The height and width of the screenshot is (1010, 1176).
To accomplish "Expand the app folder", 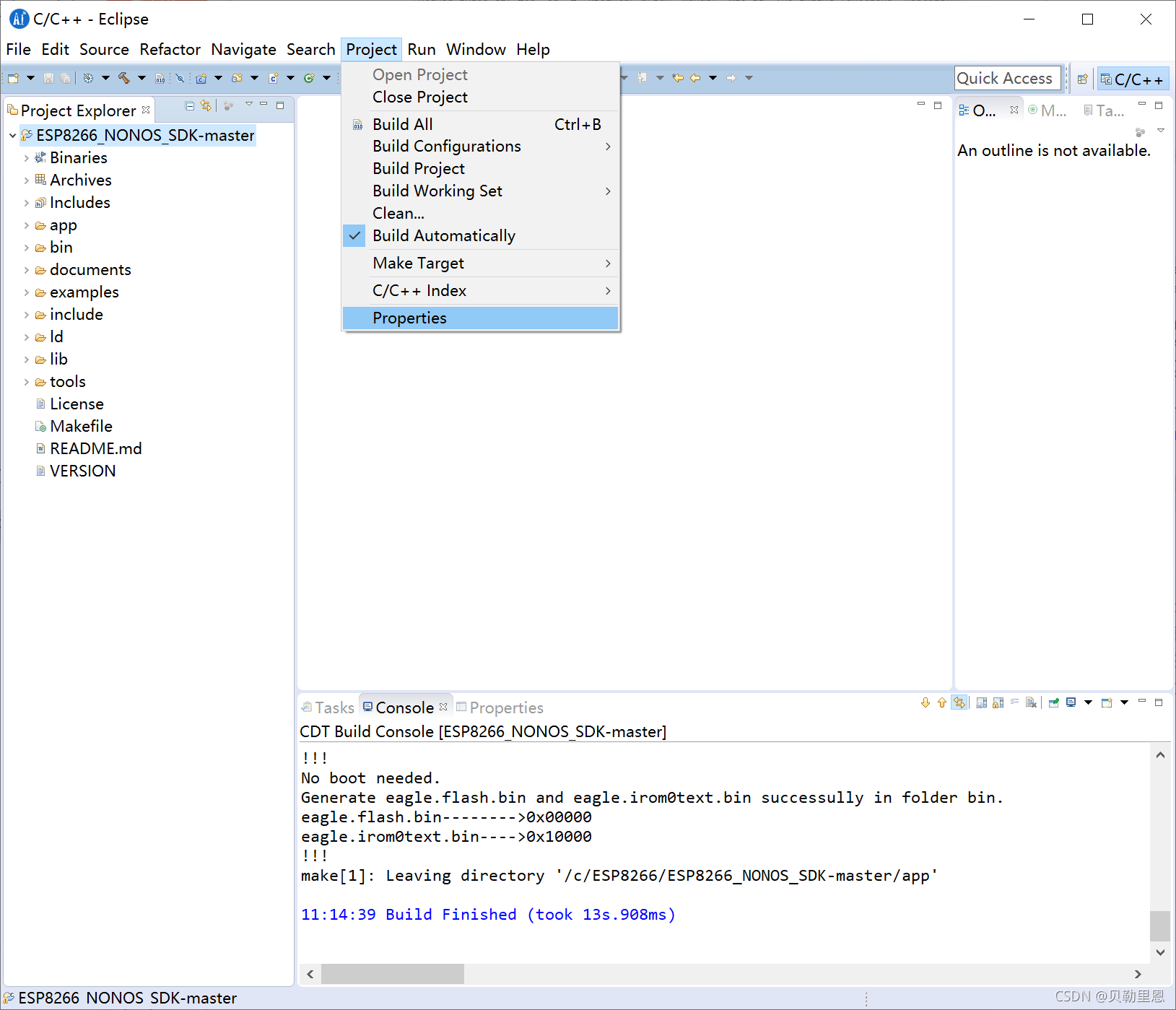I will pos(27,225).
